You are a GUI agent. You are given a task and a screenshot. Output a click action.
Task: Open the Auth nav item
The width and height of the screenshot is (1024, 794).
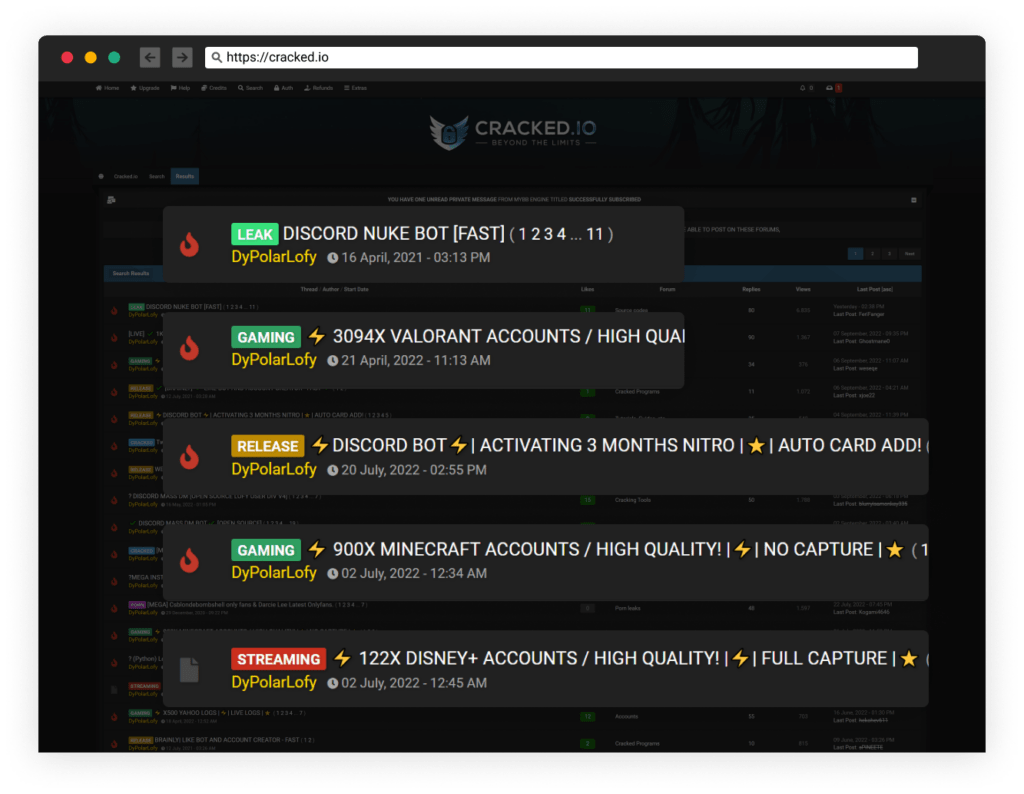click(283, 88)
